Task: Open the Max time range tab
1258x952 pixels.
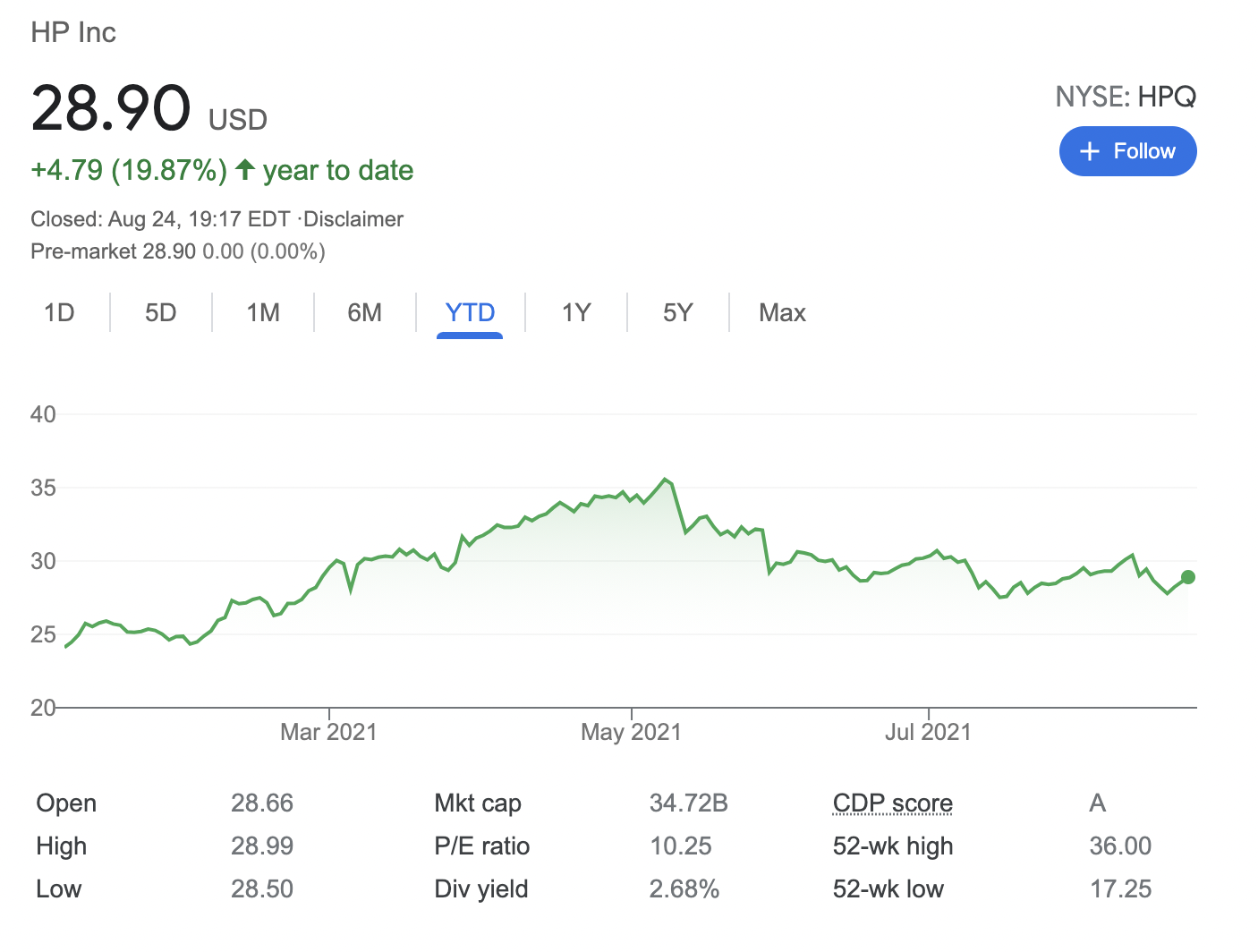Action: [782, 312]
